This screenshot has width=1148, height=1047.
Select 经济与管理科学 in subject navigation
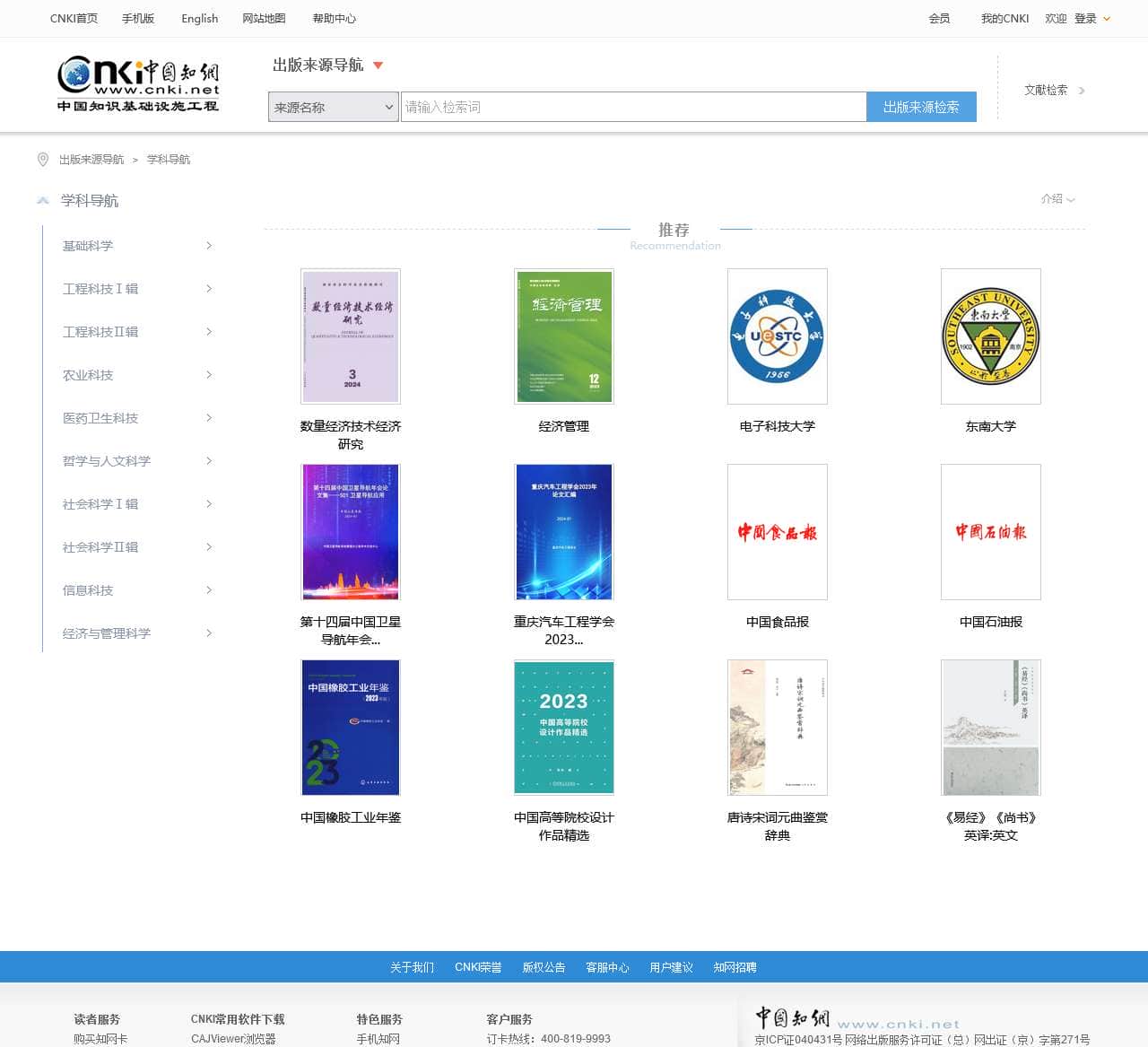tap(107, 633)
